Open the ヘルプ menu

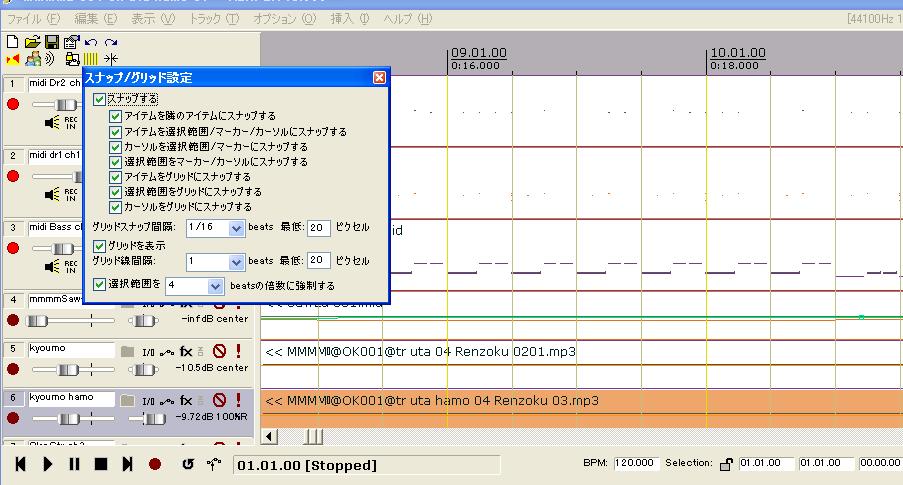tap(408, 19)
